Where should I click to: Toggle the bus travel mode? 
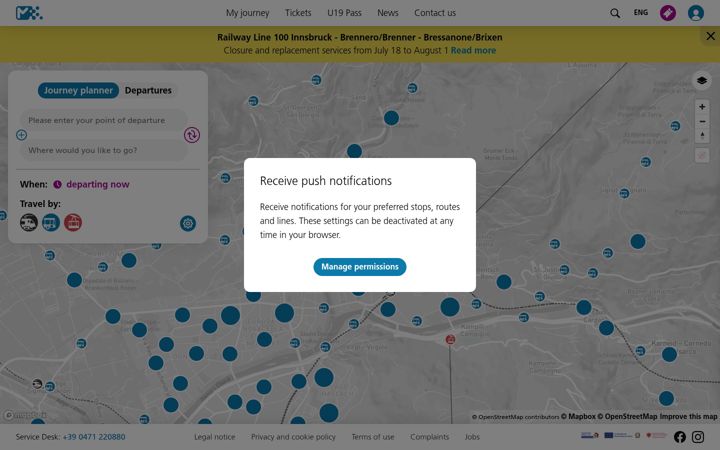click(x=51, y=223)
